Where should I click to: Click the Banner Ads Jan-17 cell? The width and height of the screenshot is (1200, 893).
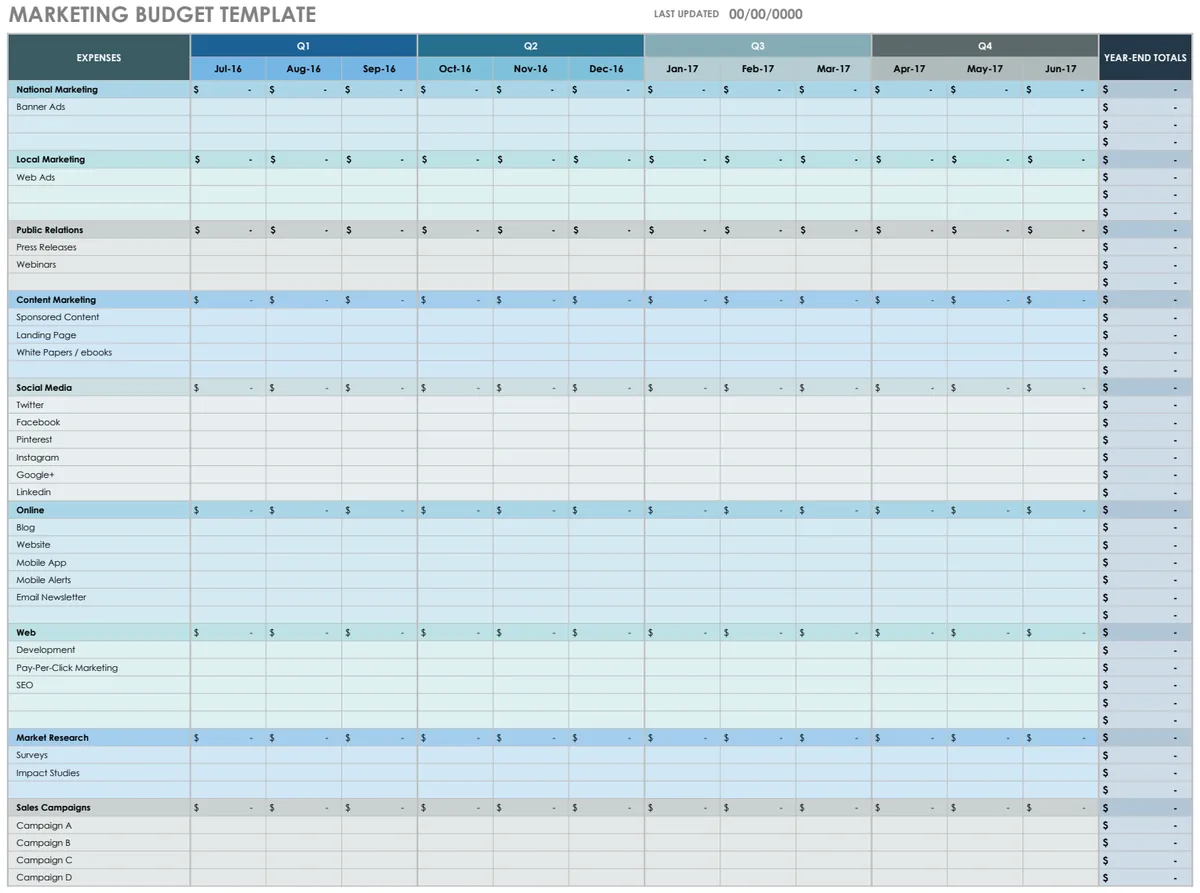point(682,107)
